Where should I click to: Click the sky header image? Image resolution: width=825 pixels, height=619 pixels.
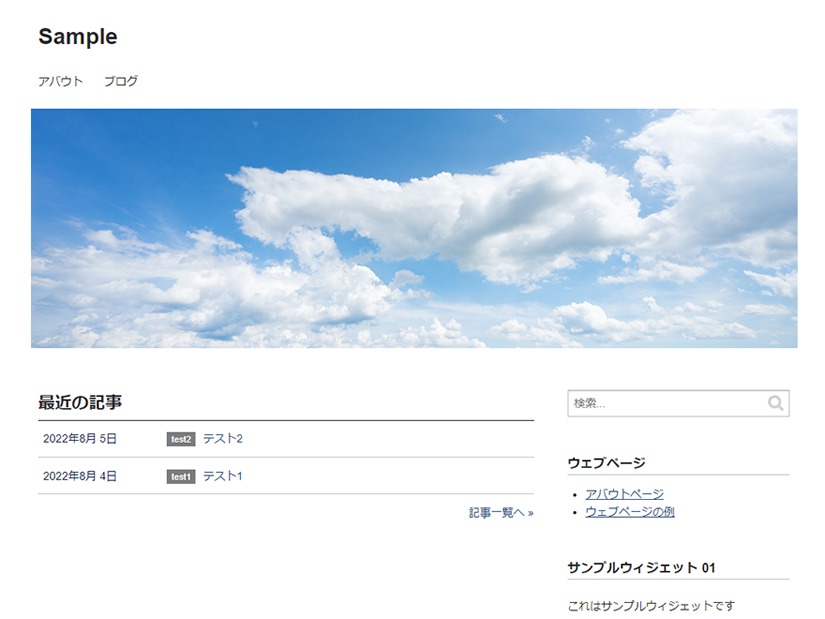[414, 228]
